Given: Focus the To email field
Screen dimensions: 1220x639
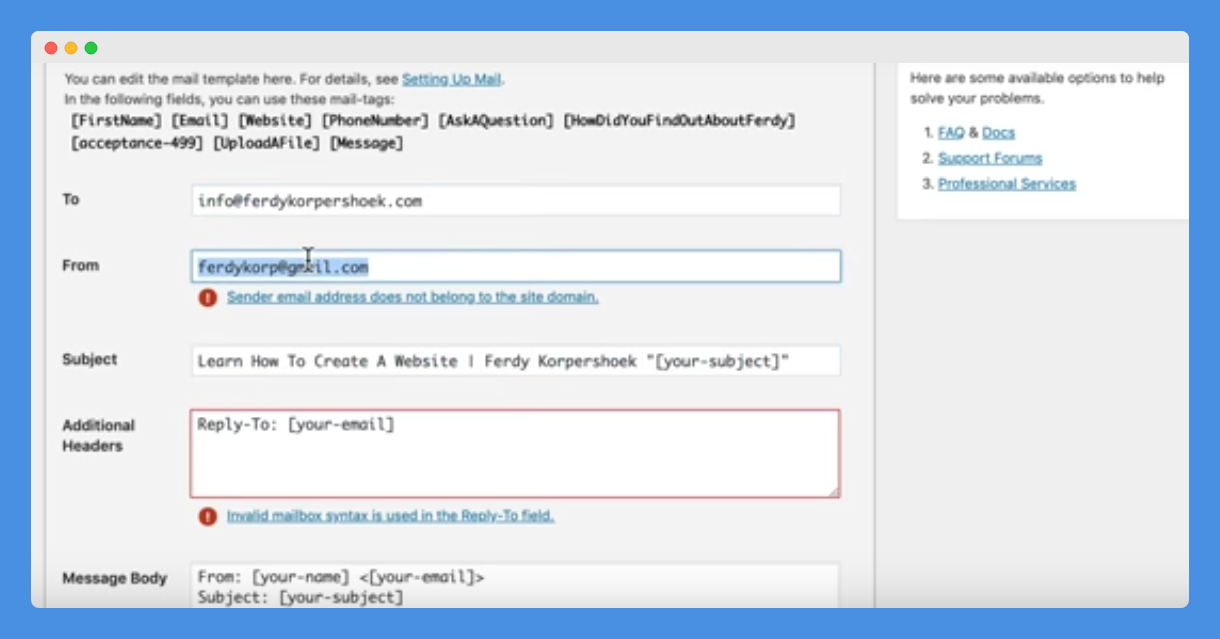Looking at the screenshot, I should [516, 200].
